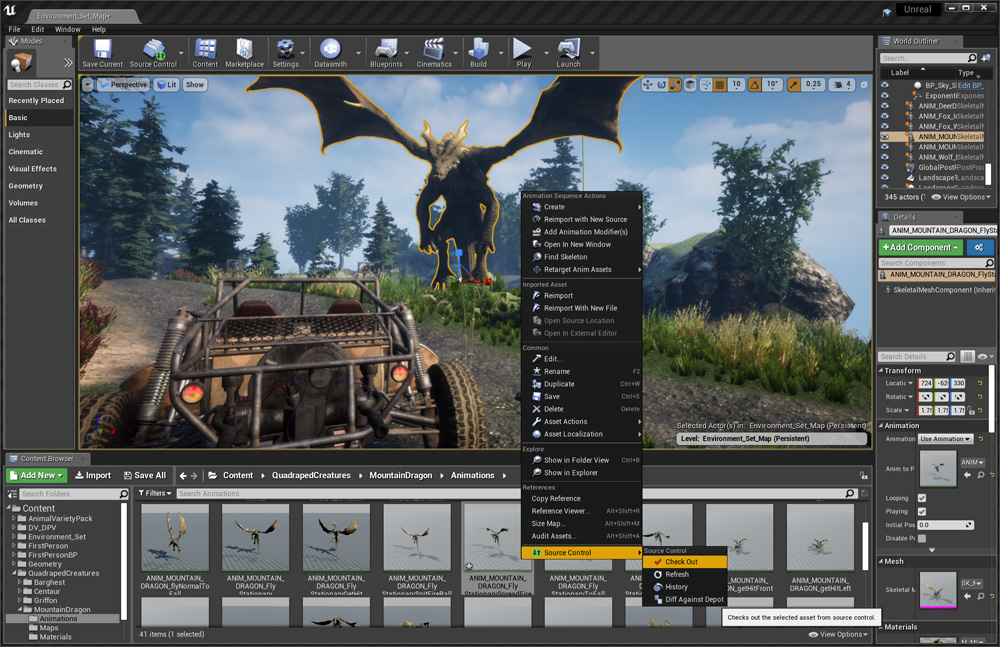The width and height of the screenshot is (1000, 647).
Task: Go back in Content Browser history
Action: coord(183,475)
